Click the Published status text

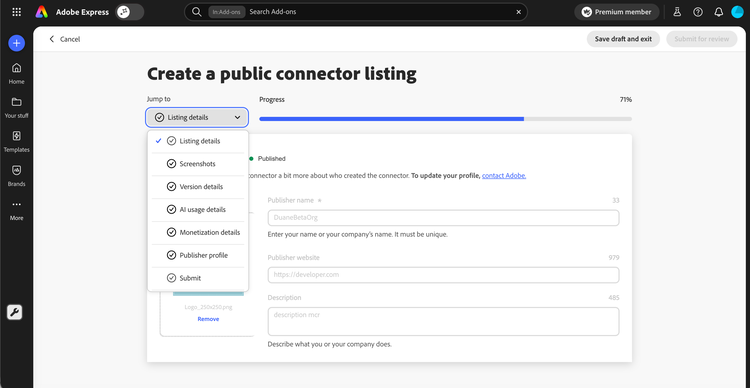point(272,158)
